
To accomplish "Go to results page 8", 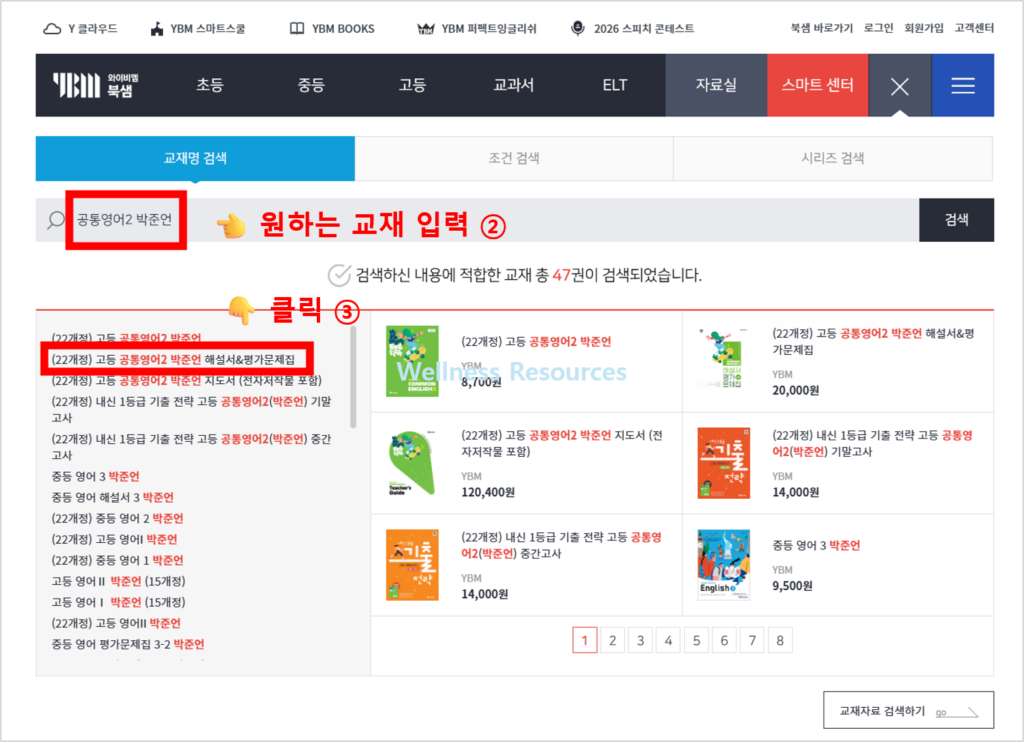I will point(780,641).
